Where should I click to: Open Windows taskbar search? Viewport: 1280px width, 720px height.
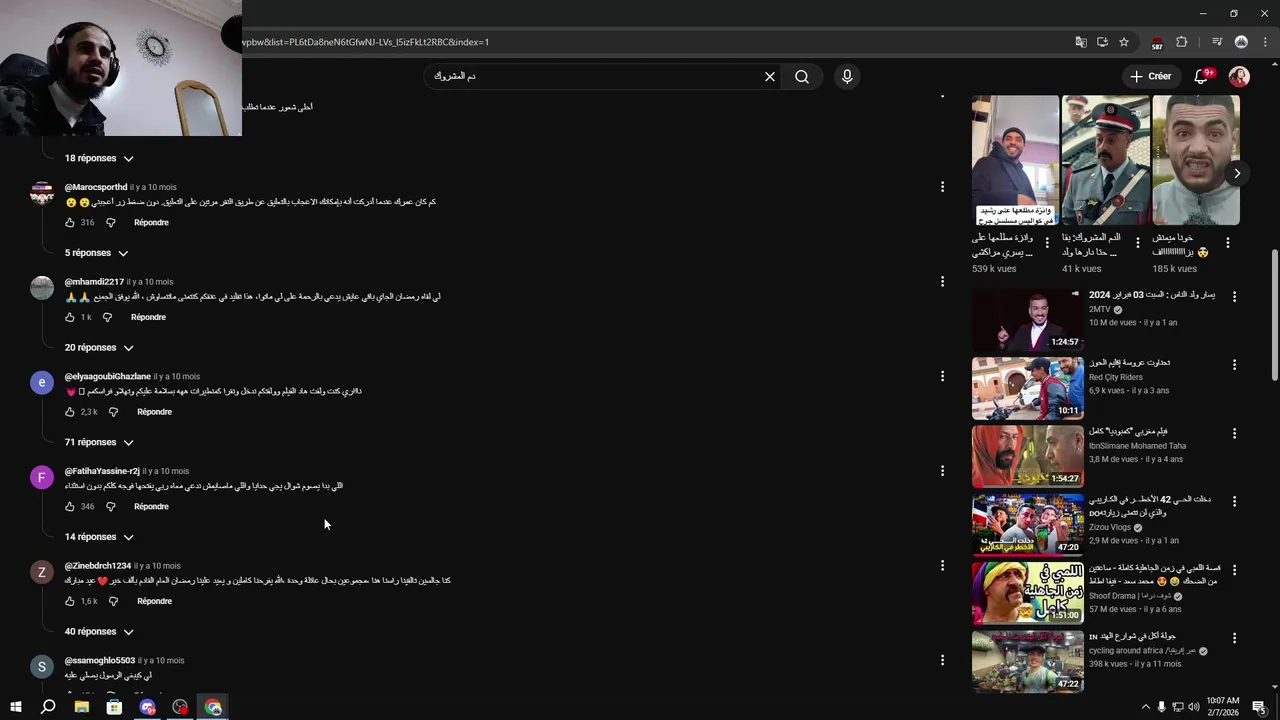[48, 707]
